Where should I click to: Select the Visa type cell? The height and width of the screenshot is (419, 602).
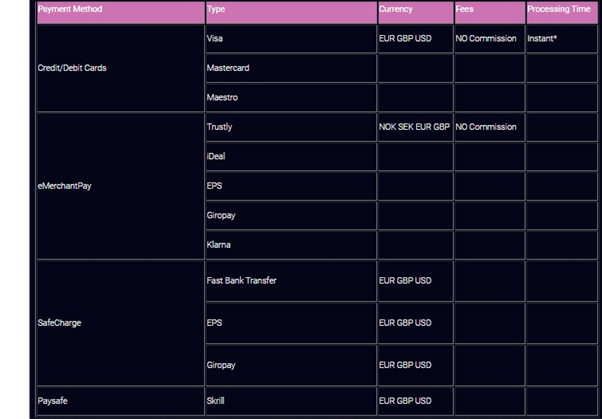(291, 39)
